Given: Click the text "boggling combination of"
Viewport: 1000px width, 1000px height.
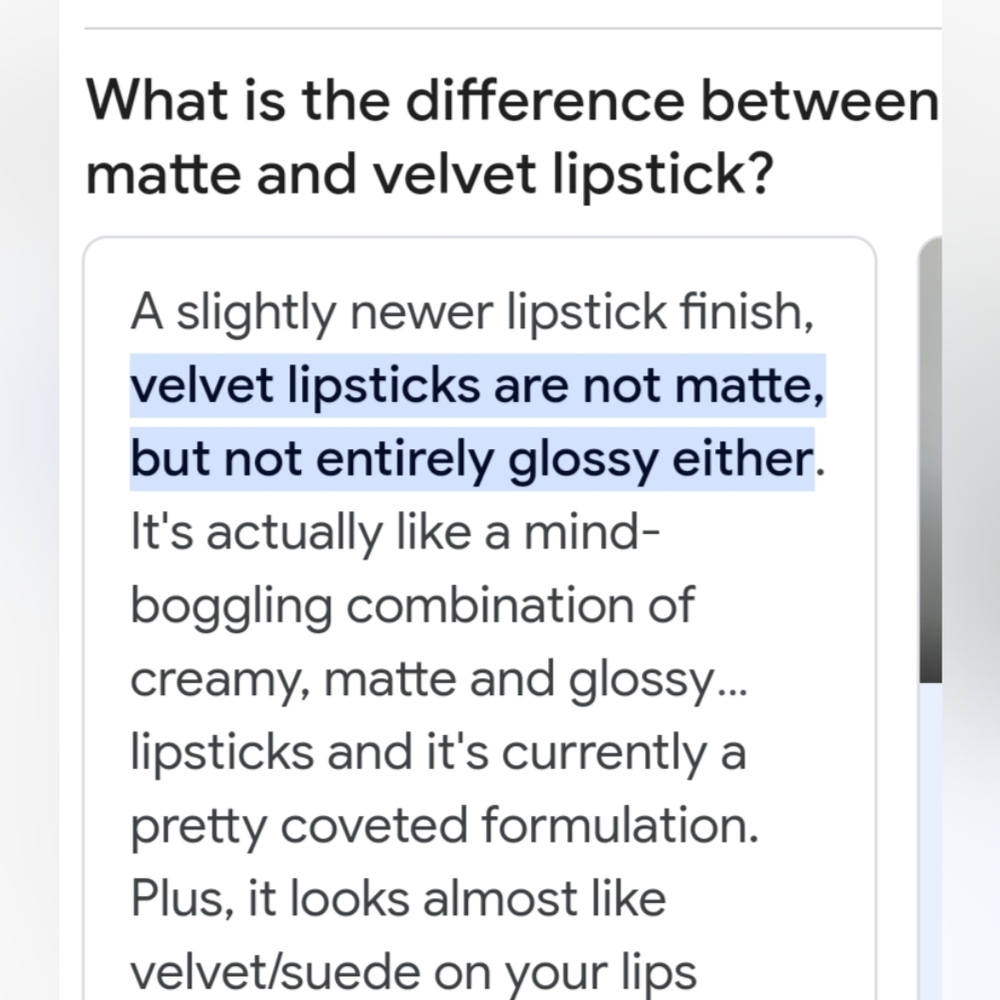Looking at the screenshot, I should (412, 606).
